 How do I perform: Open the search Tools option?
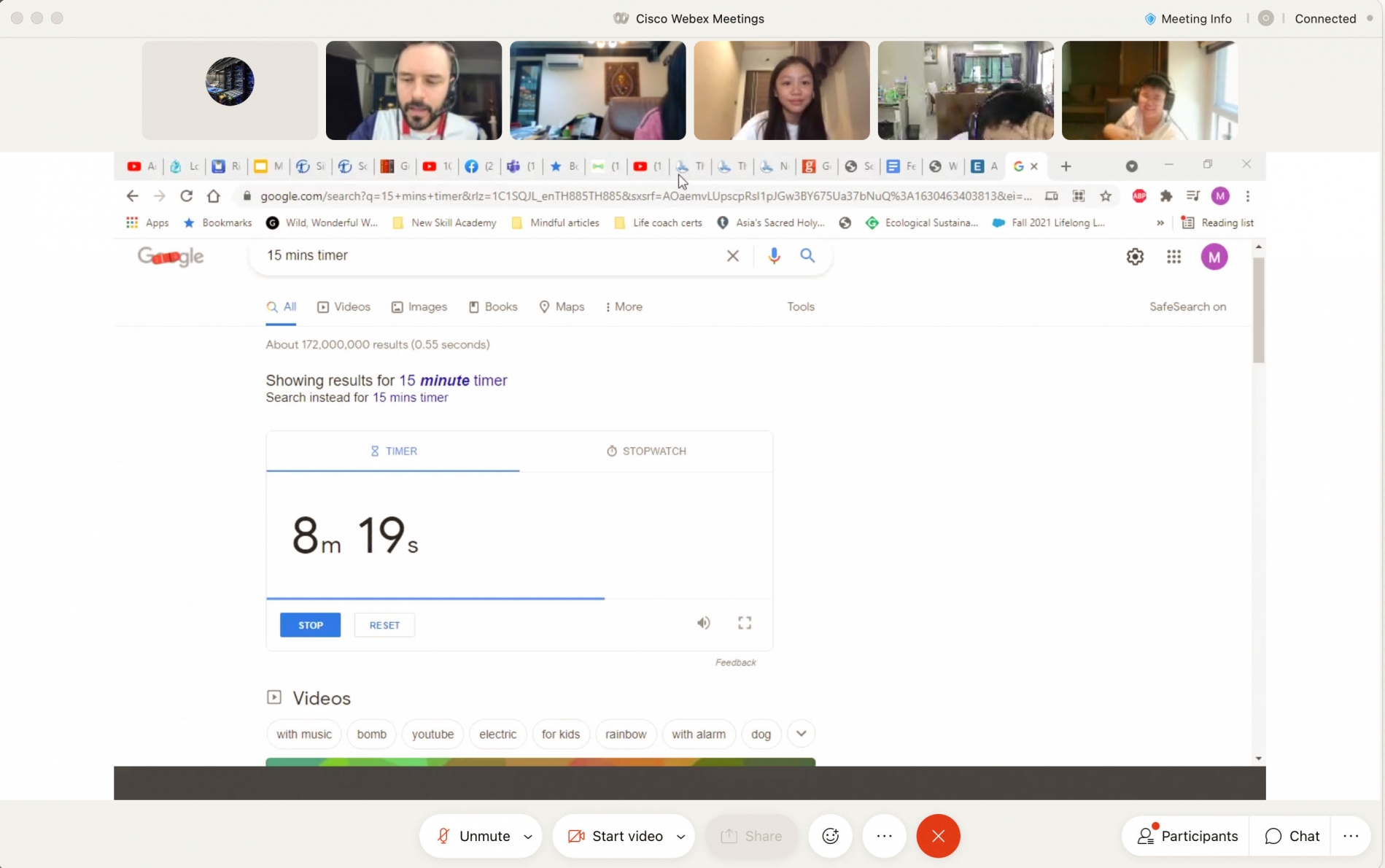tap(800, 307)
